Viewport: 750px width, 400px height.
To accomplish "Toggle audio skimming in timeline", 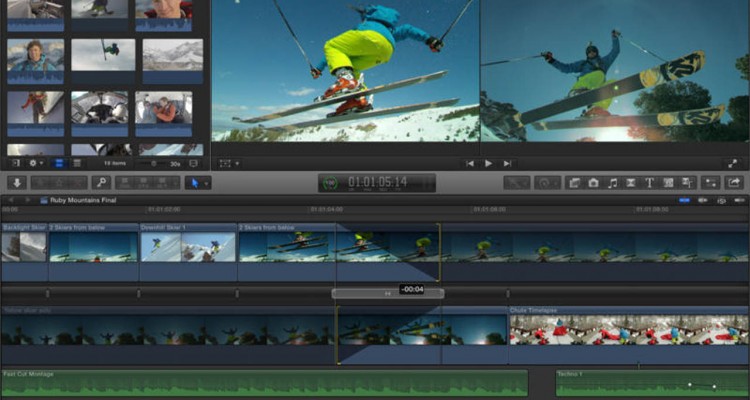I will pos(703,200).
